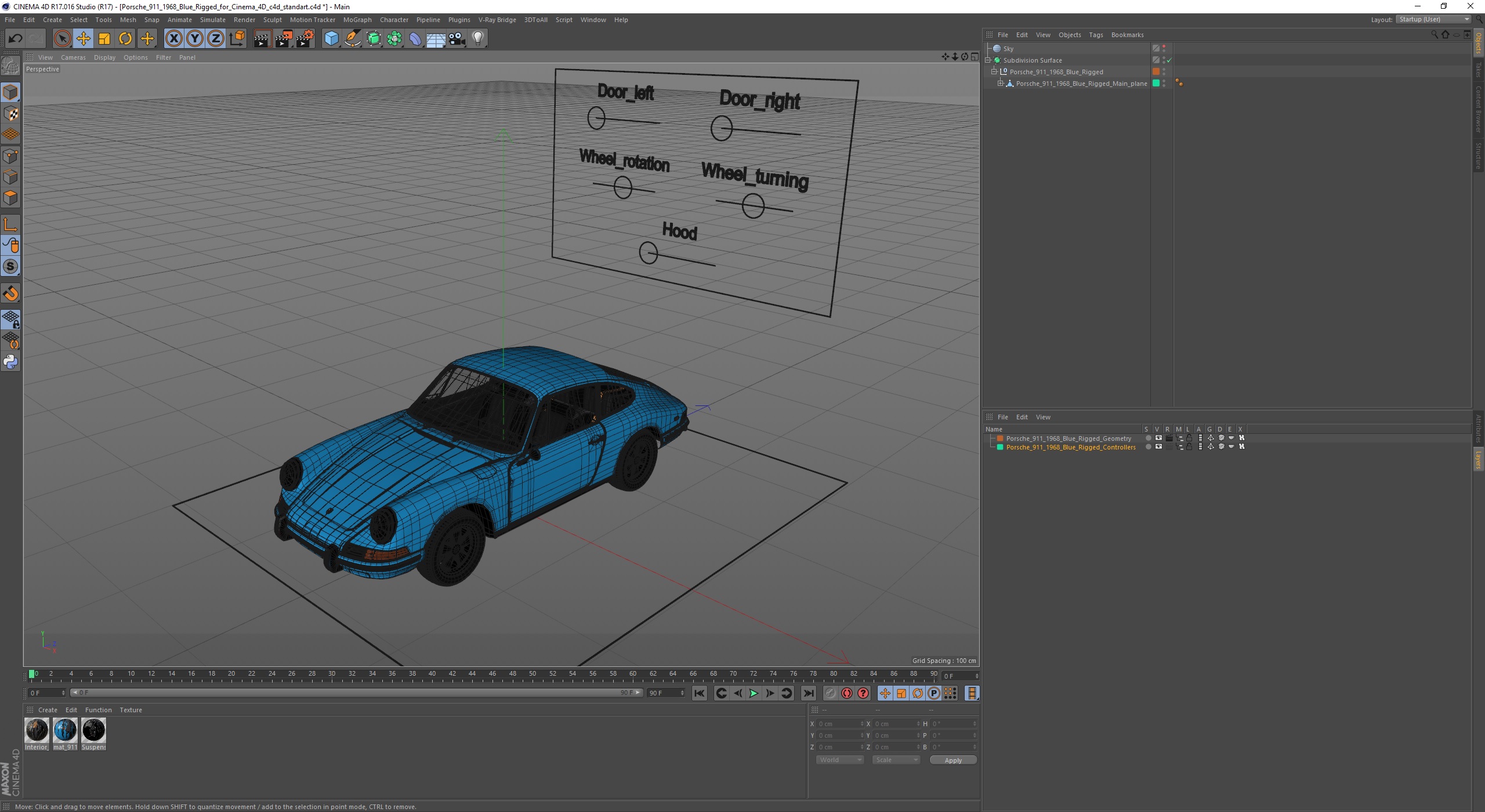Toggle visibility of Controllers layer

coord(1158,447)
